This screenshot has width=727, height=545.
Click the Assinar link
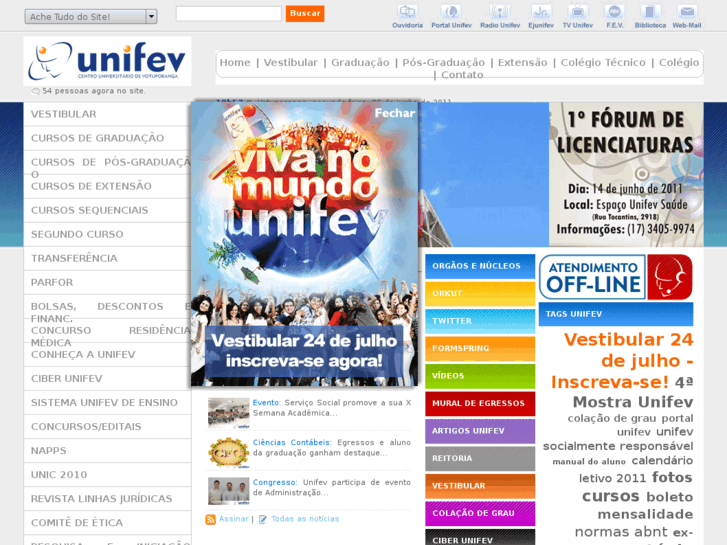point(234,519)
